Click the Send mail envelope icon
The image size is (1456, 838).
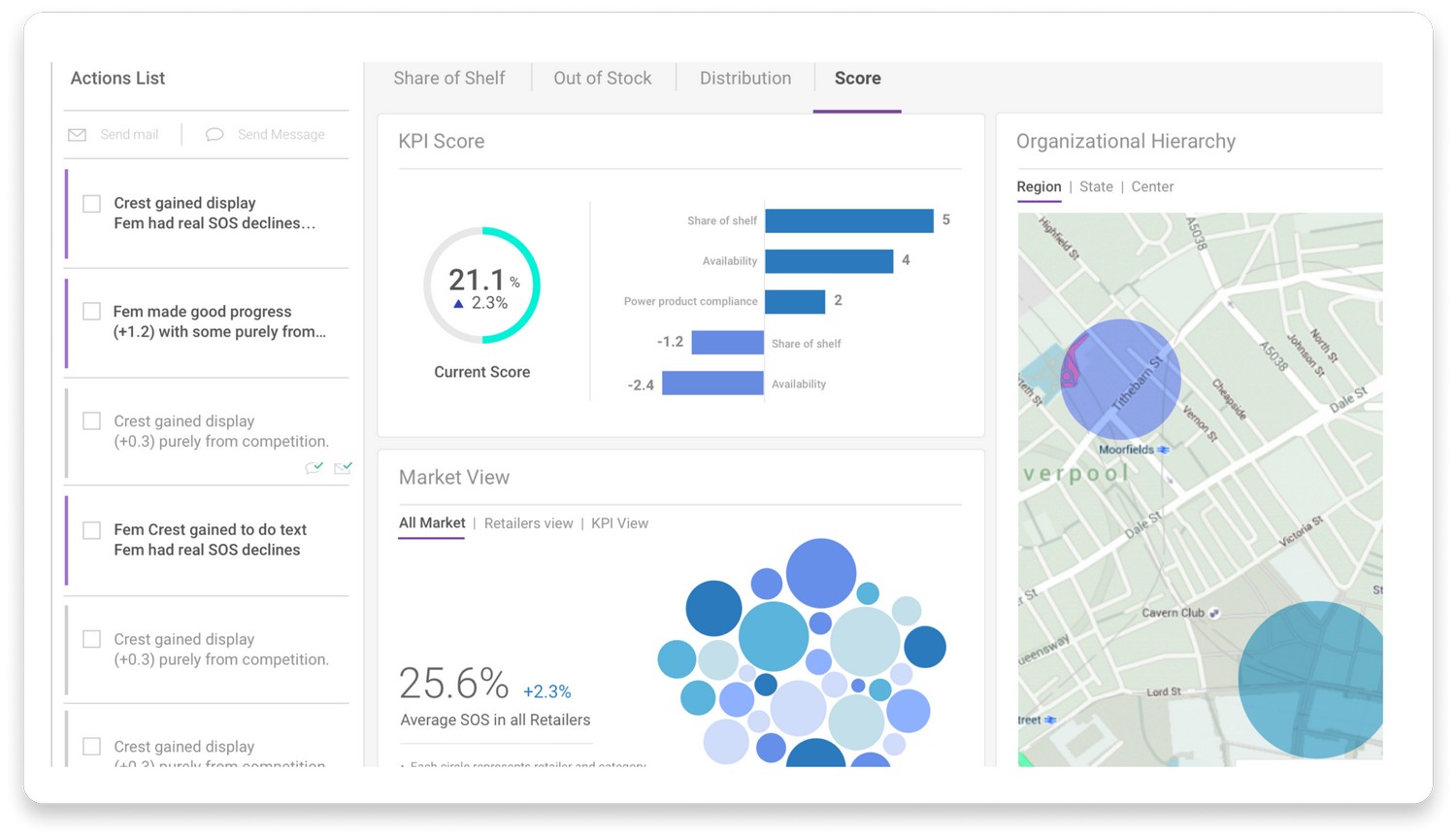(x=77, y=135)
